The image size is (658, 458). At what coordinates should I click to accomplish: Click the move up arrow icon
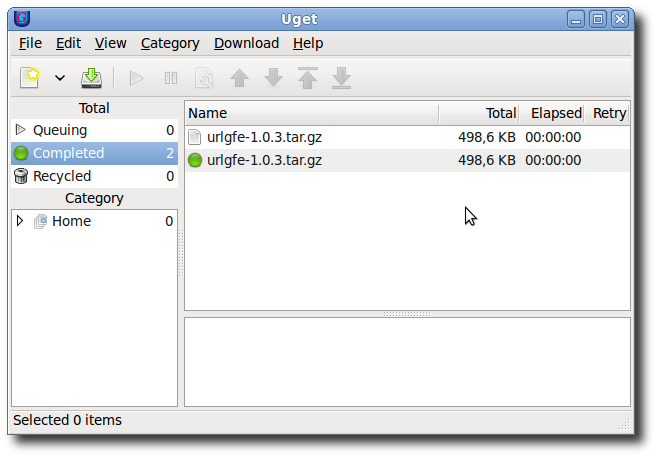click(240, 78)
